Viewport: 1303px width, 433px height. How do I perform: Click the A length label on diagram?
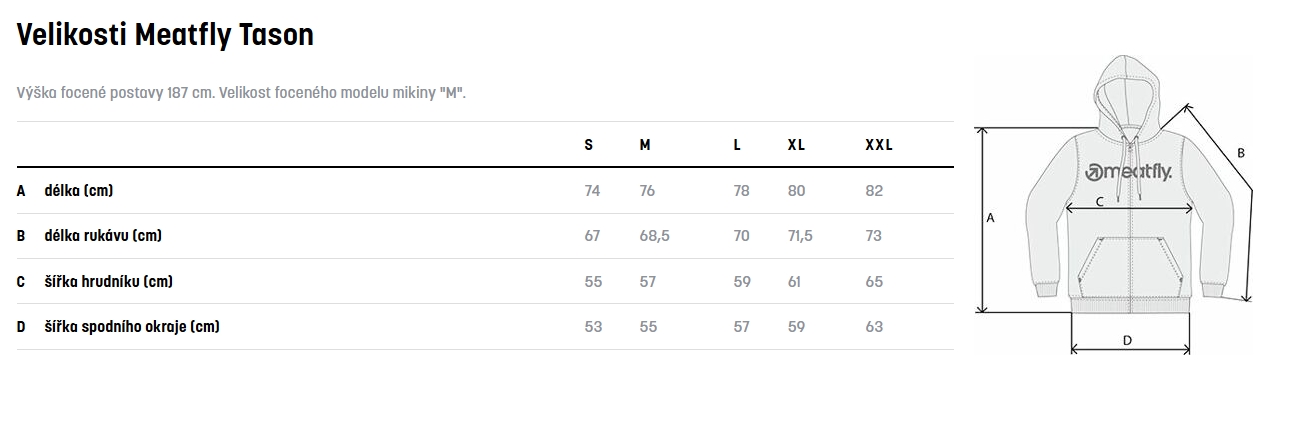[x=990, y=217]
